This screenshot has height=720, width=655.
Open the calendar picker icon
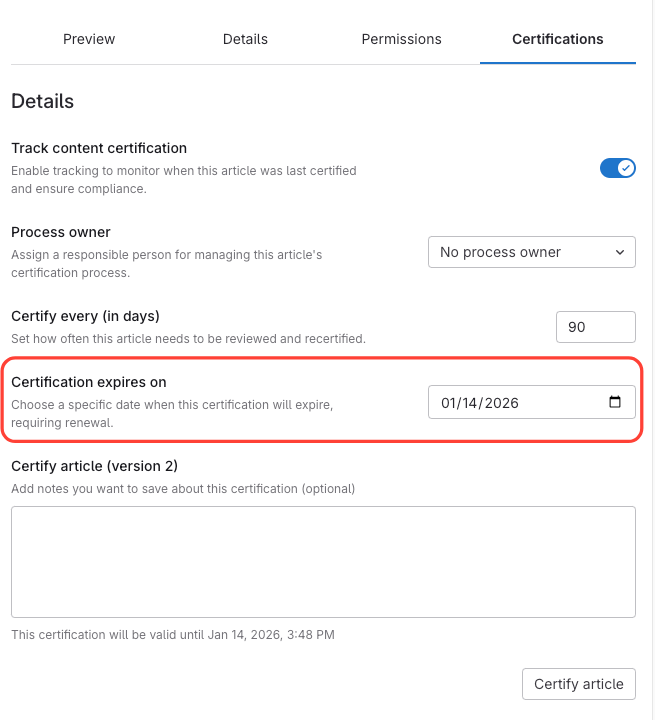pyautogui.click(x=615, y=403)
